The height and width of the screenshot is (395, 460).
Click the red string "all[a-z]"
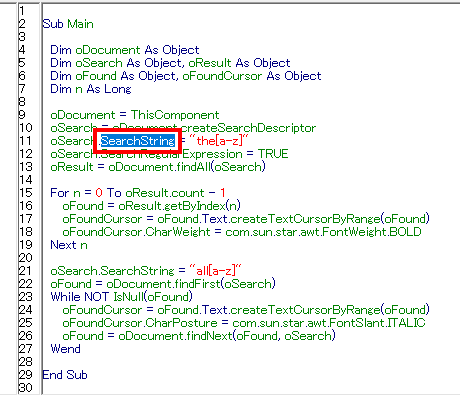coord(215,270)
